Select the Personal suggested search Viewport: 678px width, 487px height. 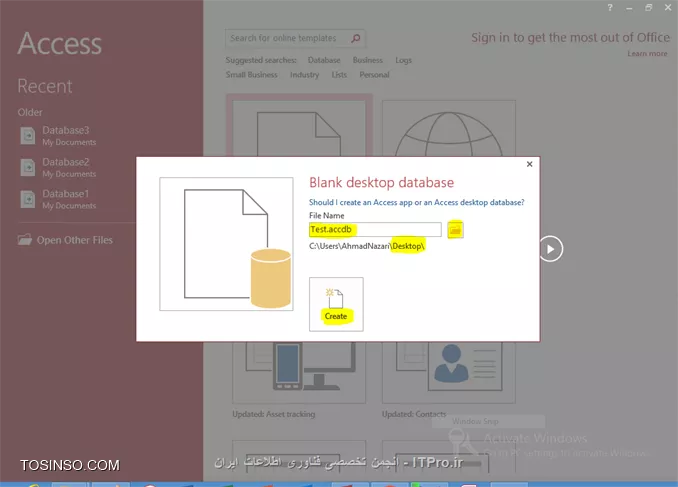(374, 74)
